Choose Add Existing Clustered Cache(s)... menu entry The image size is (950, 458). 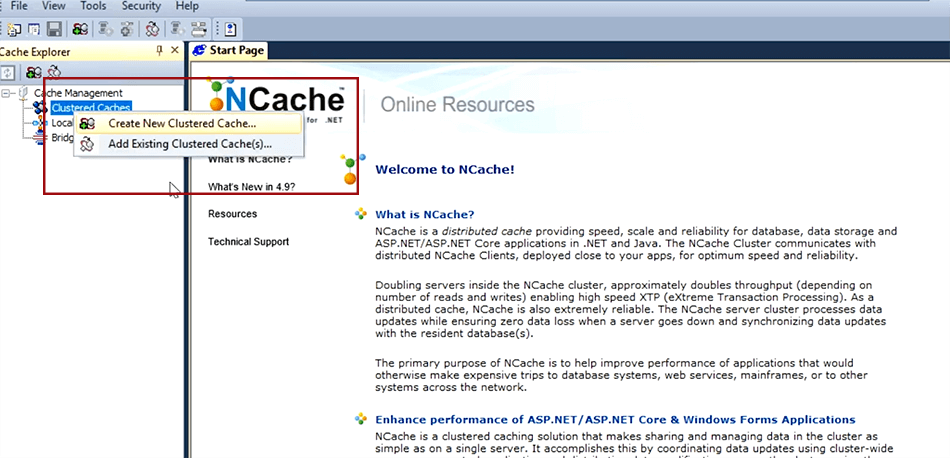[188, 144]
